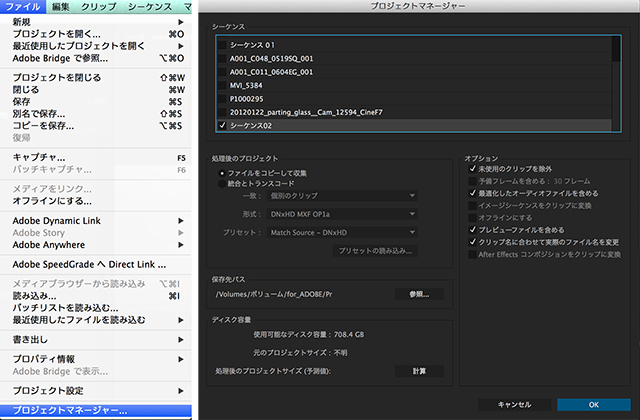The height and width of the screenshot is (420, 640).
Task: Click the 計算 button
Action: tap(419, 371)
